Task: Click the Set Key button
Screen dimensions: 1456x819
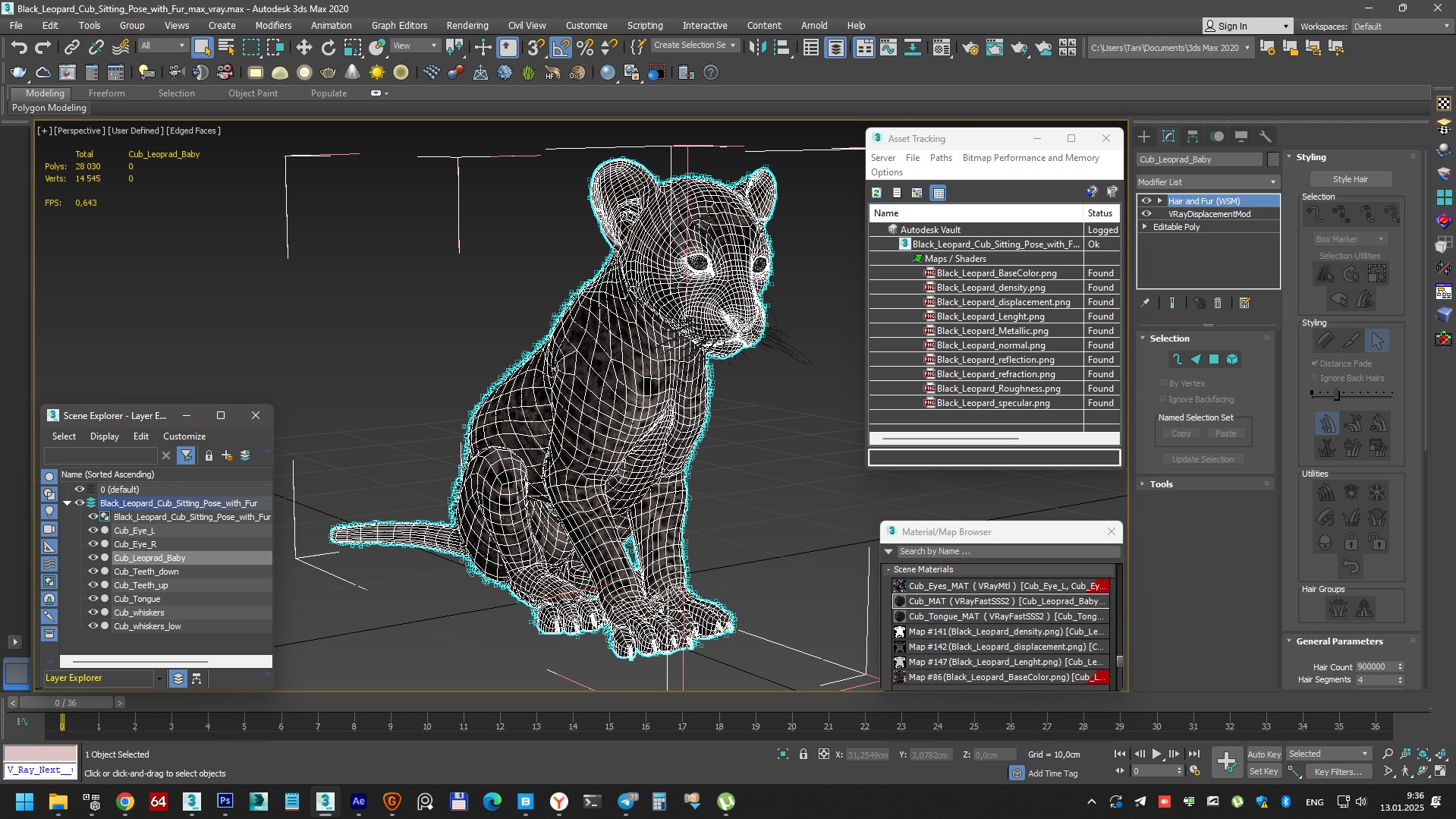Action: [1264, 771]
